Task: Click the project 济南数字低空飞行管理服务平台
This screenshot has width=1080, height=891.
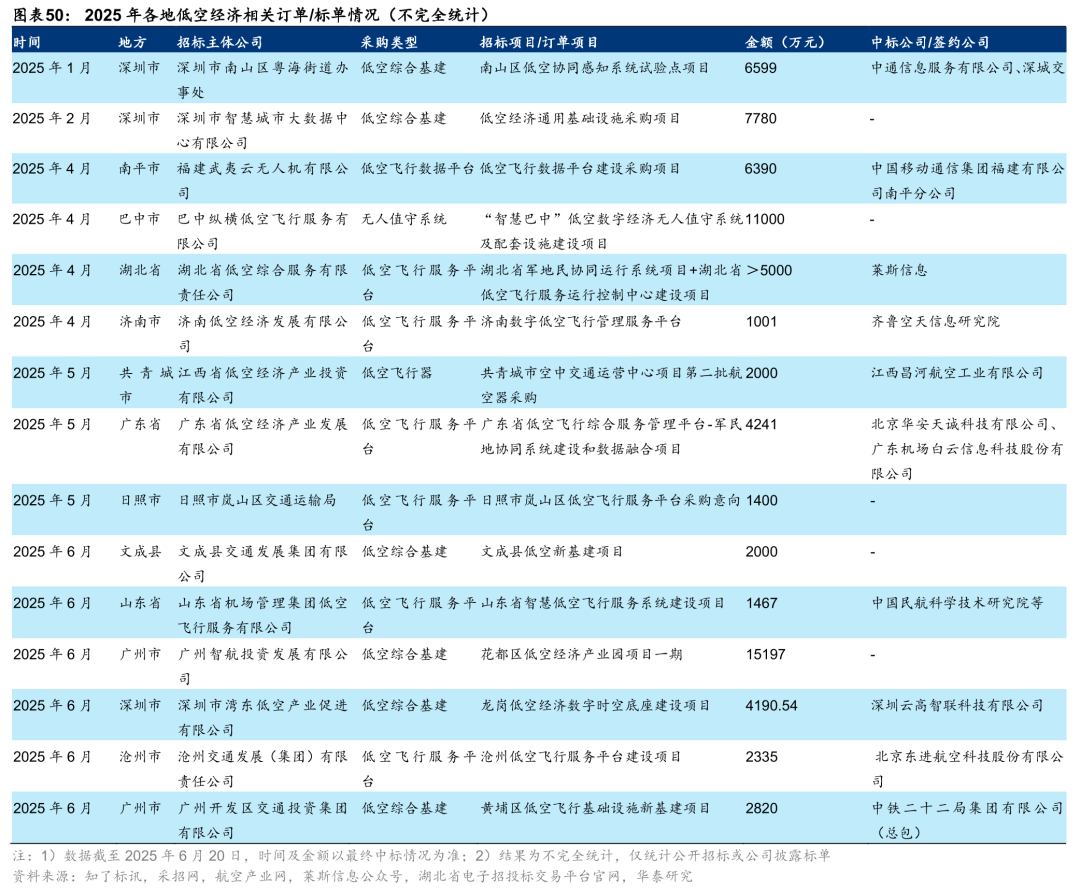Action: tap(581, 322)
